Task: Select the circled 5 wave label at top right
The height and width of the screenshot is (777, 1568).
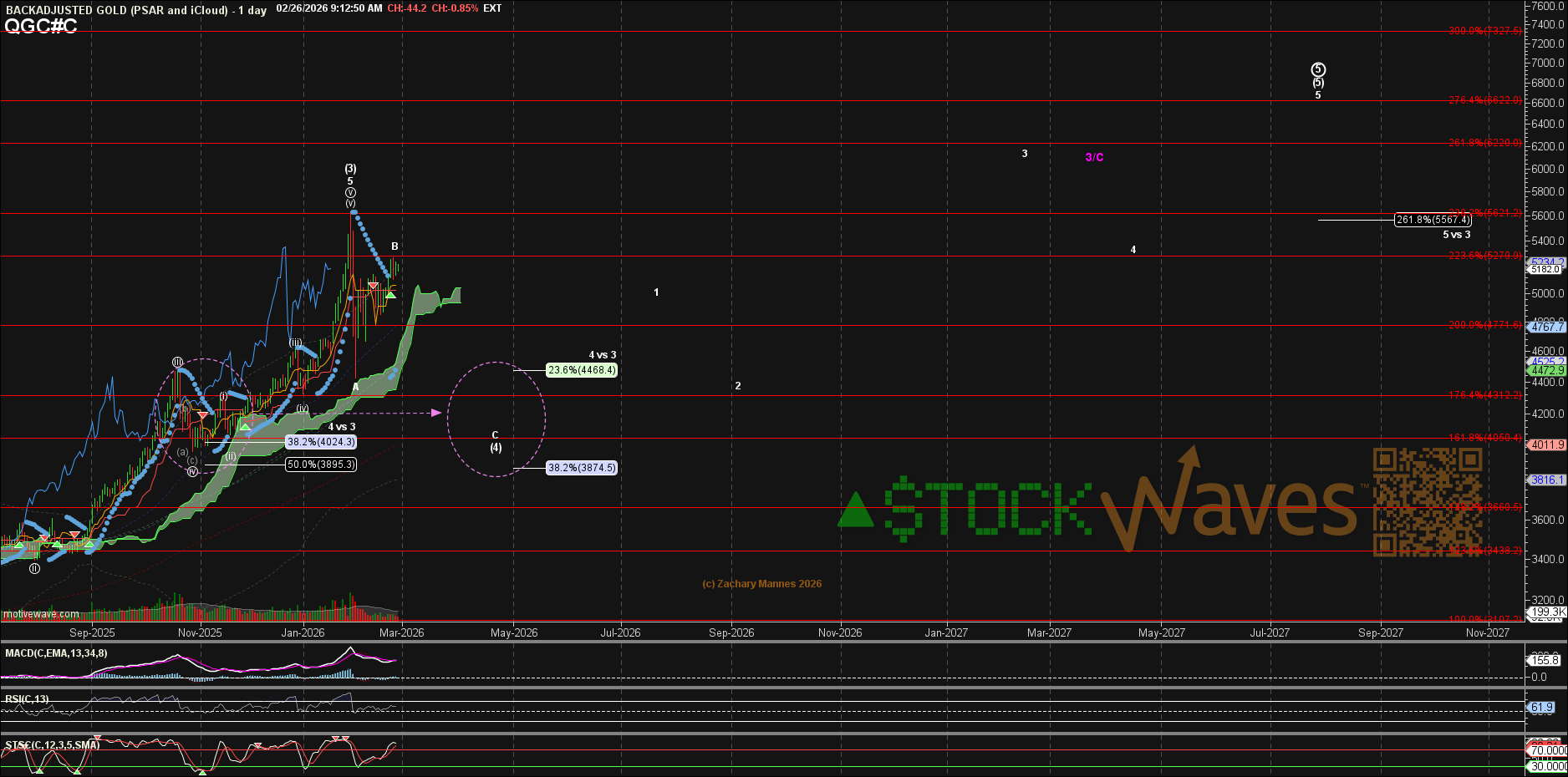Action: point(1318,69)
